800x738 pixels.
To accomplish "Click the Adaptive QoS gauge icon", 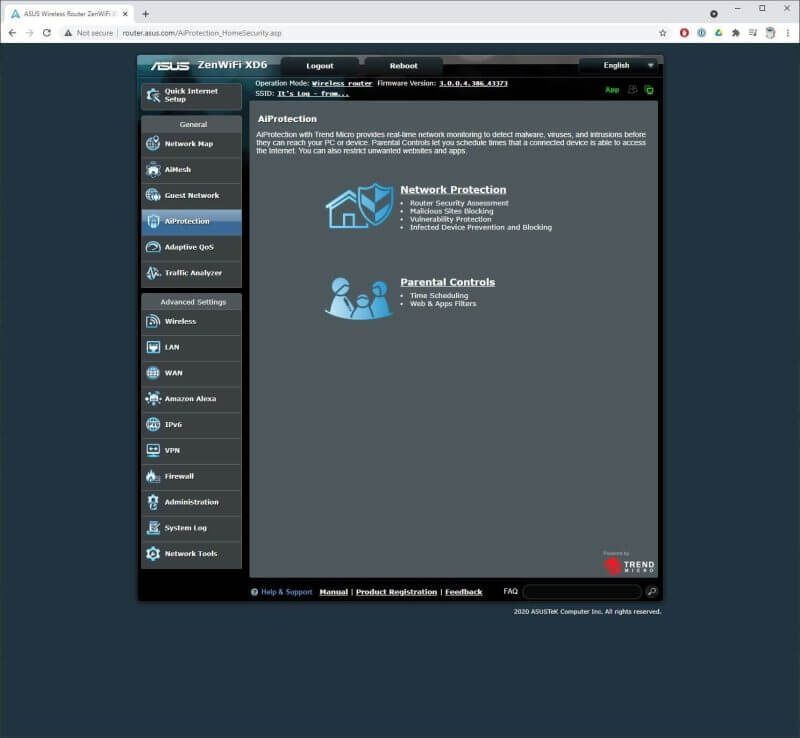I will pyautogui.click(x=153, y=247).
